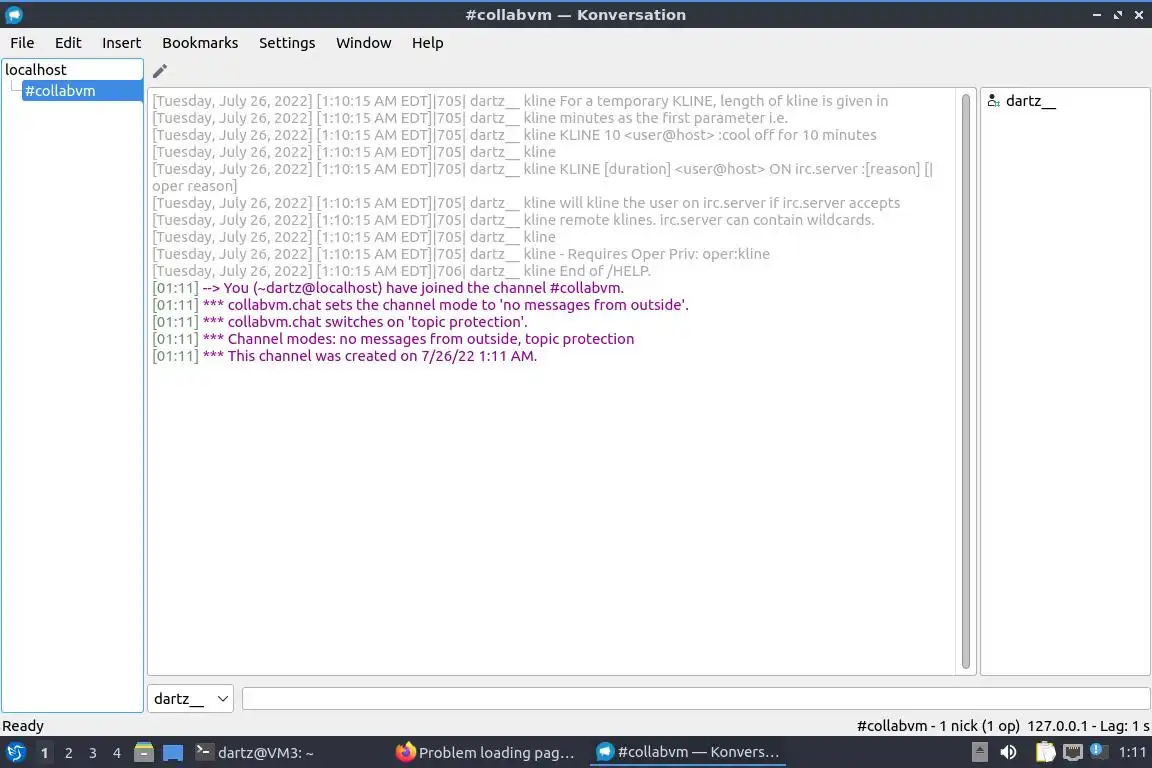Click the operator icon beside dartz__
Viewport: 1152px width, 768px height.
(993, 101)
